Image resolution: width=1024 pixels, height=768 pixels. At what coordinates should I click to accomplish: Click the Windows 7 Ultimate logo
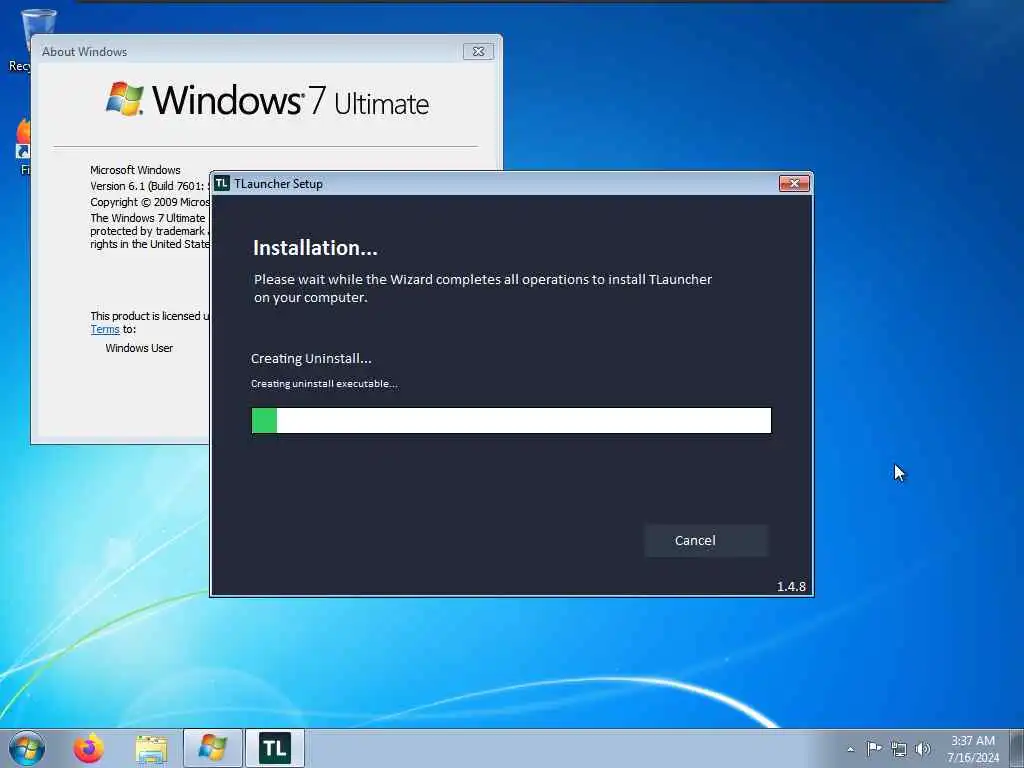[267, 100]
